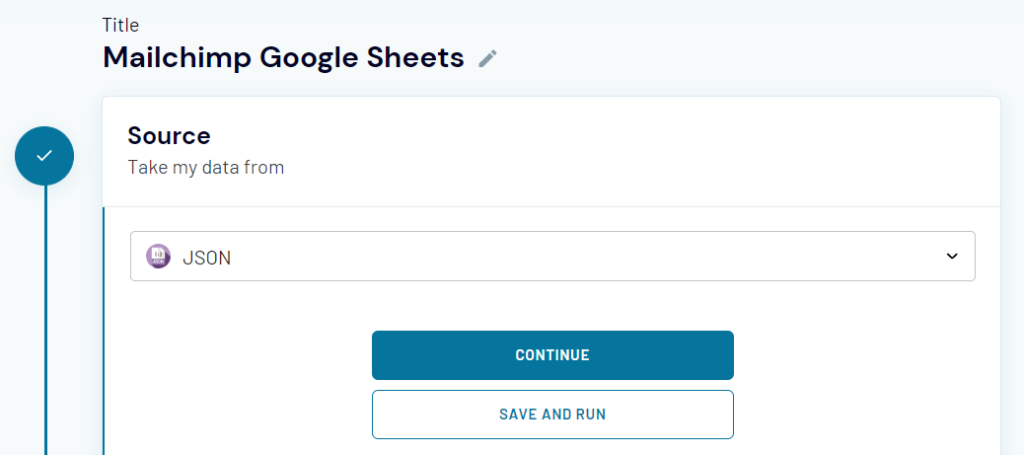This screenshot has width=1024, height=455.
Task: Click the 'Title' label above the name
Action: (120, 25)
